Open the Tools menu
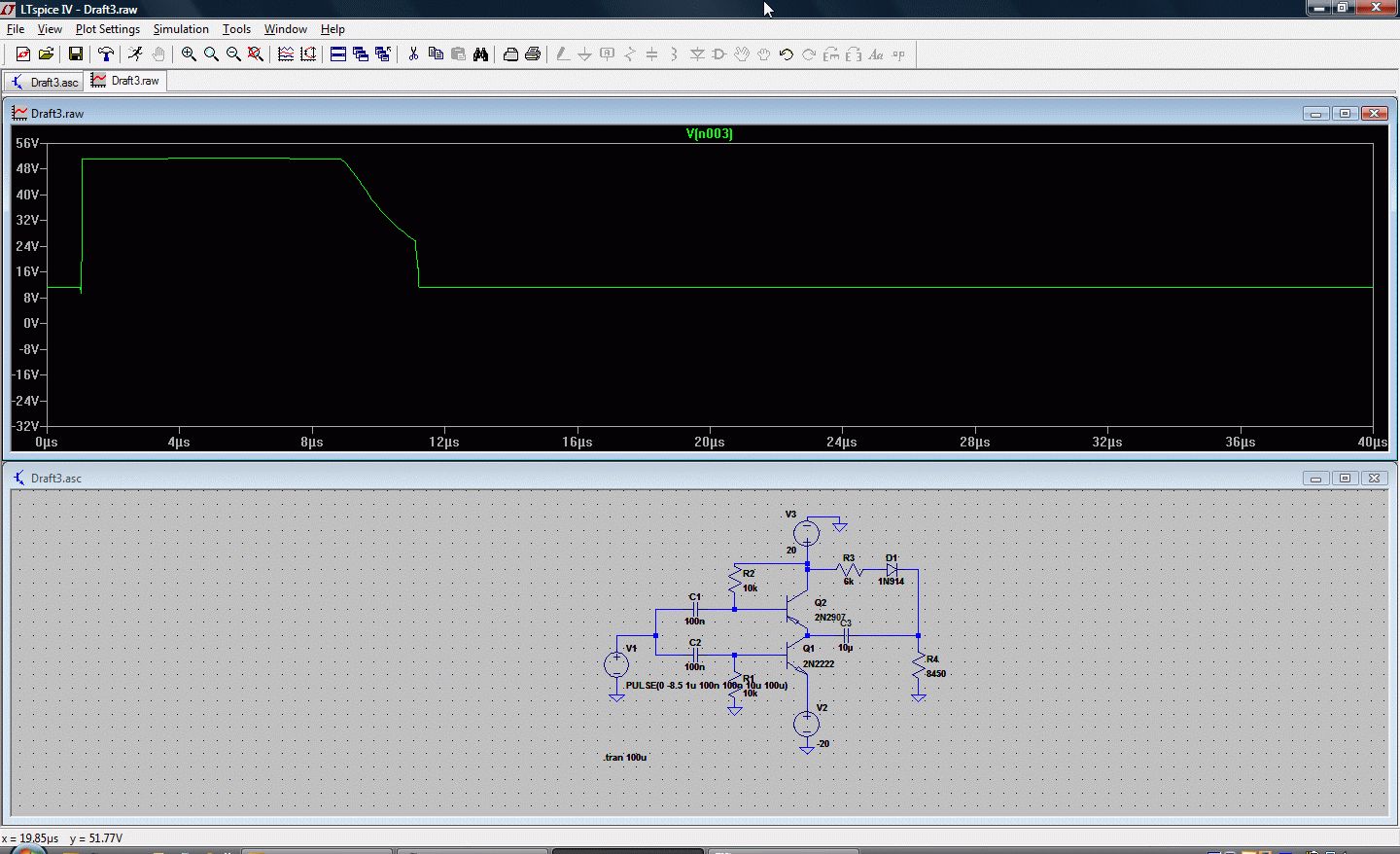This screenshot has height=854, width=1400. pyautogui.click(x=236, y=29)
